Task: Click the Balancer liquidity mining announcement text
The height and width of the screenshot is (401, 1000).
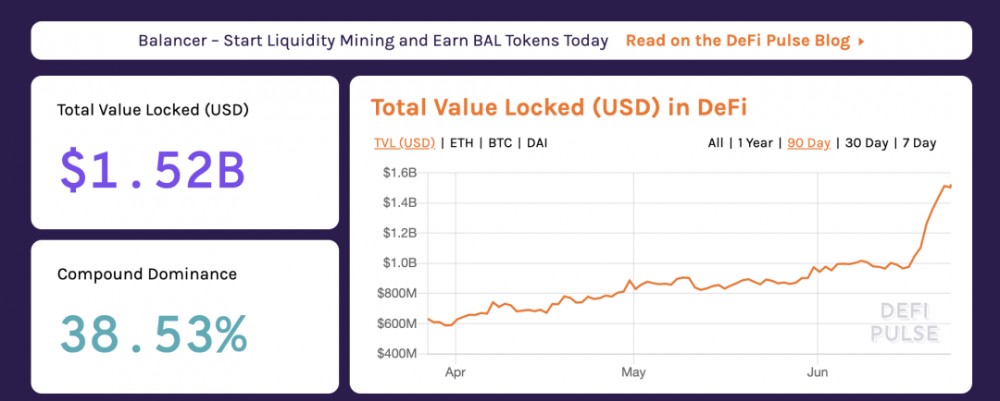Action: [373, 41]
